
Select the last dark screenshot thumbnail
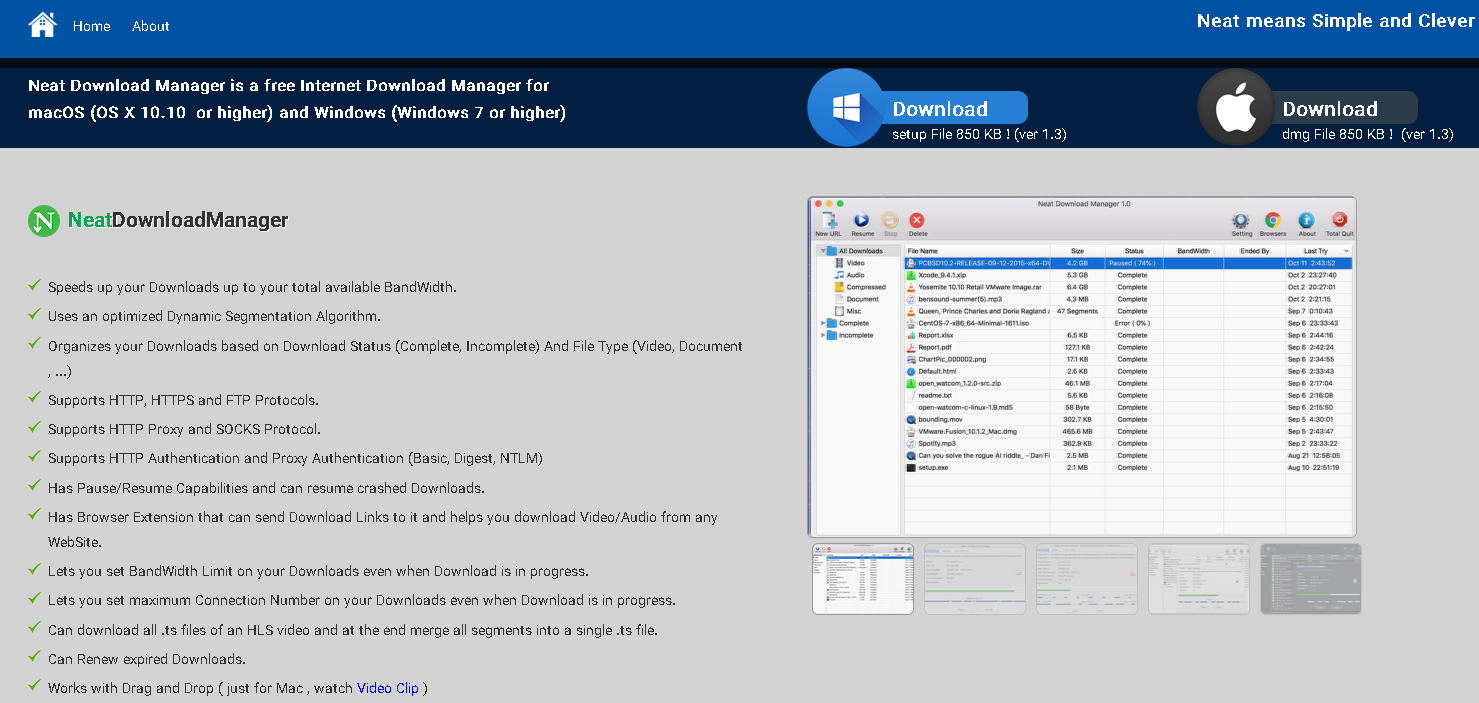coord(1310,578)
